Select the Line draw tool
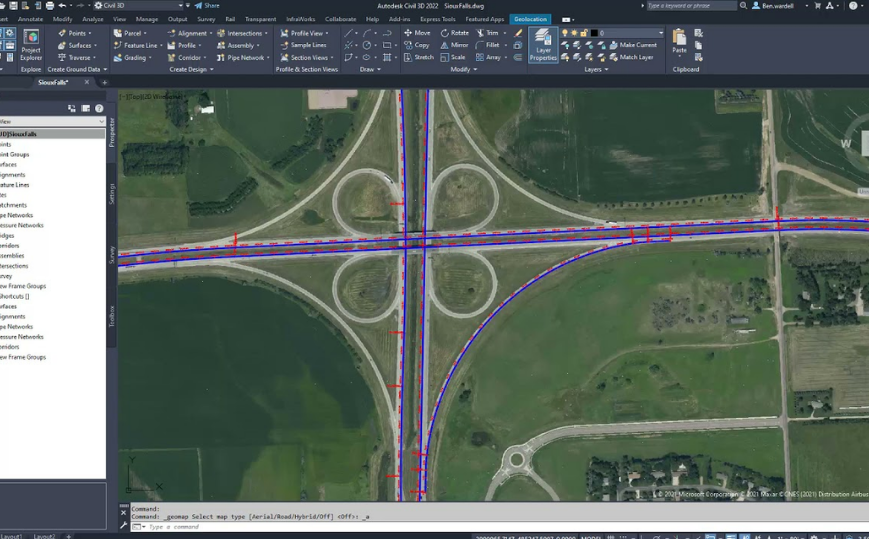The image size is (869, 539). click(x=349, y=33)
